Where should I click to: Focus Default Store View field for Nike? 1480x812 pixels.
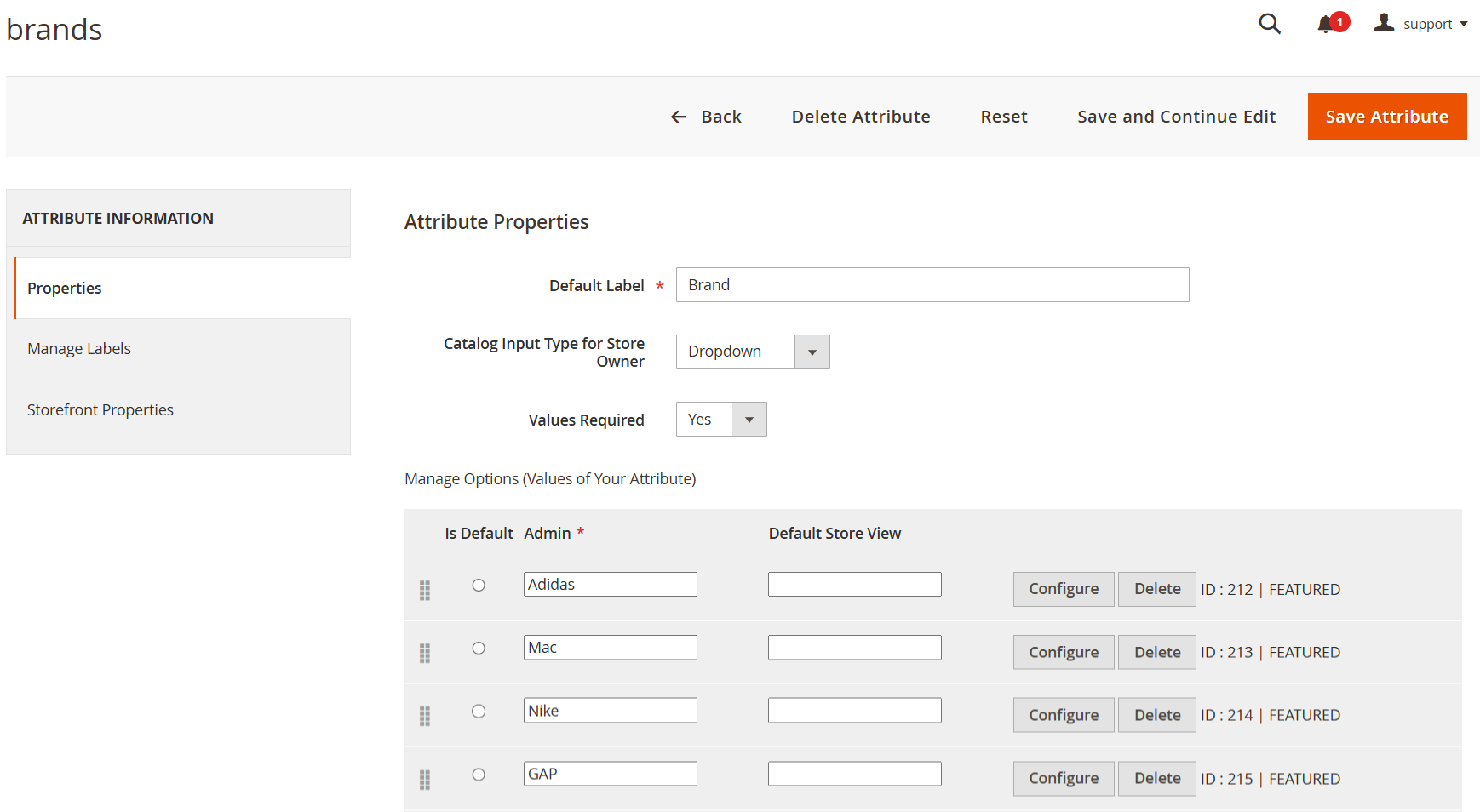(x=855, y=711)
